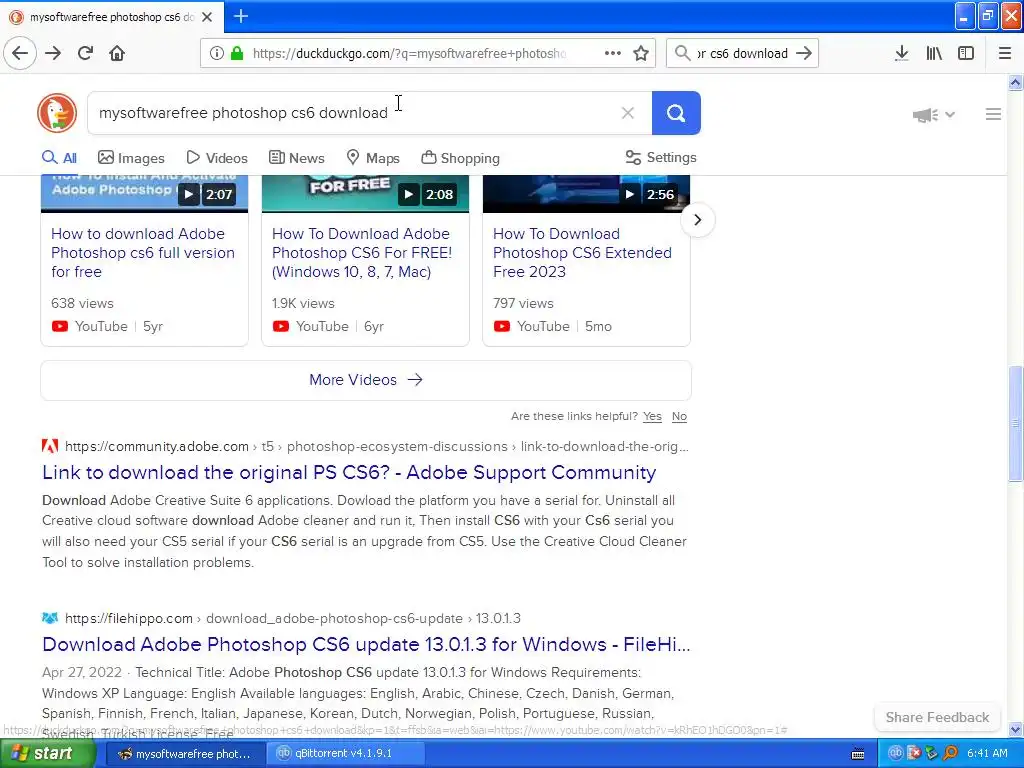Select the All results tab
This screenshot has height=768, width=1024.
pos(59,157)
